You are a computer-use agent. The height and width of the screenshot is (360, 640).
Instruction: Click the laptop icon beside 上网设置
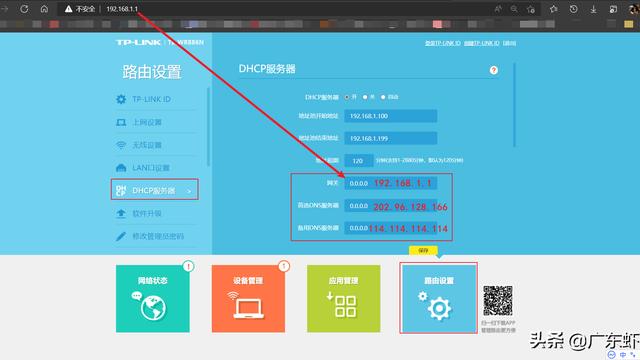[x=121, y=122]
